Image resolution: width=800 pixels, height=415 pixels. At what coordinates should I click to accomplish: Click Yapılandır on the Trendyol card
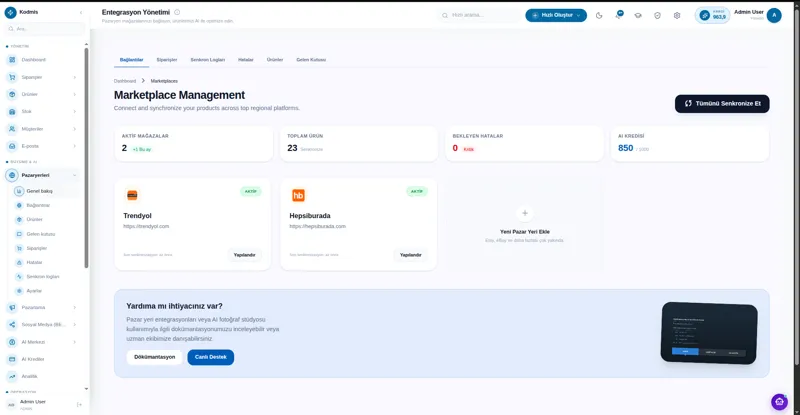244,255
